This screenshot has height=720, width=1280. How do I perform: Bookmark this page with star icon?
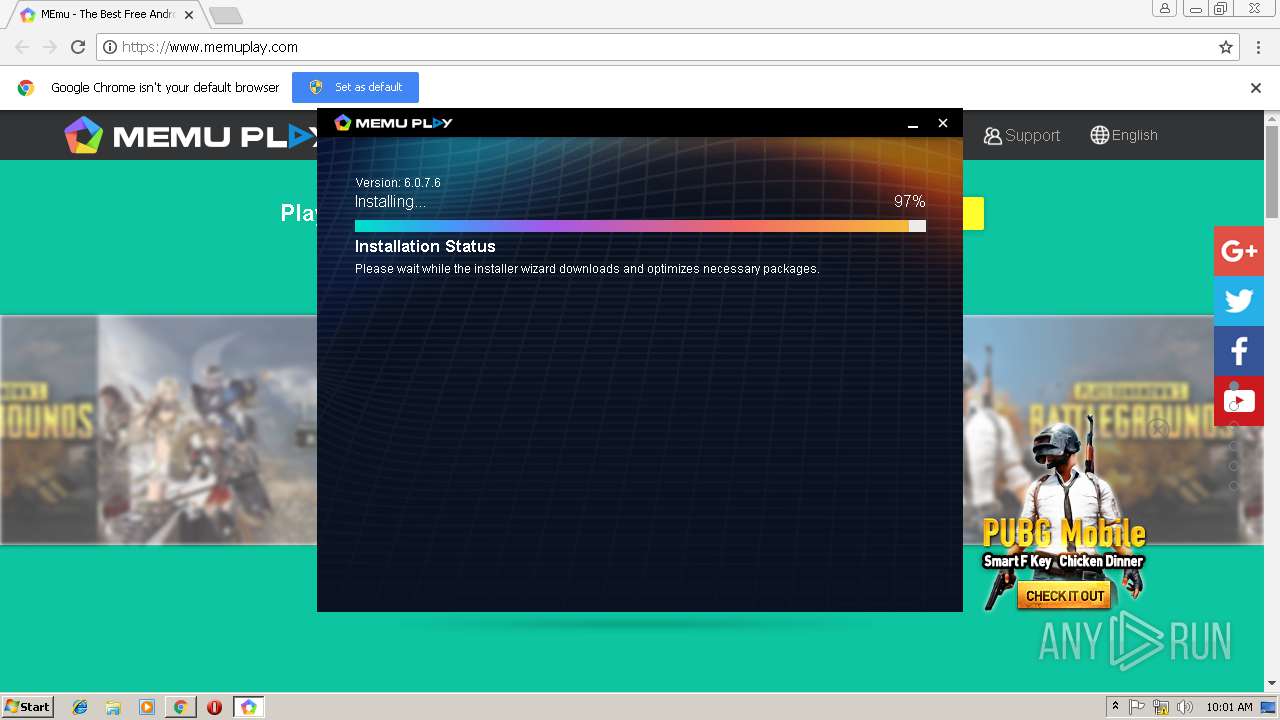pyautogui.click(x=1225, y=47)
